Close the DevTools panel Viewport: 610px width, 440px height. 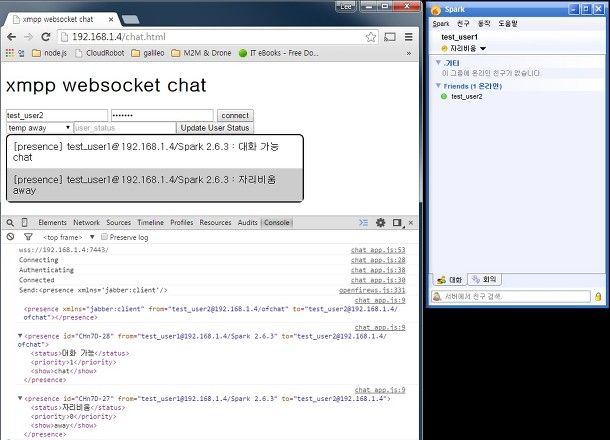[x=411, y=223]
